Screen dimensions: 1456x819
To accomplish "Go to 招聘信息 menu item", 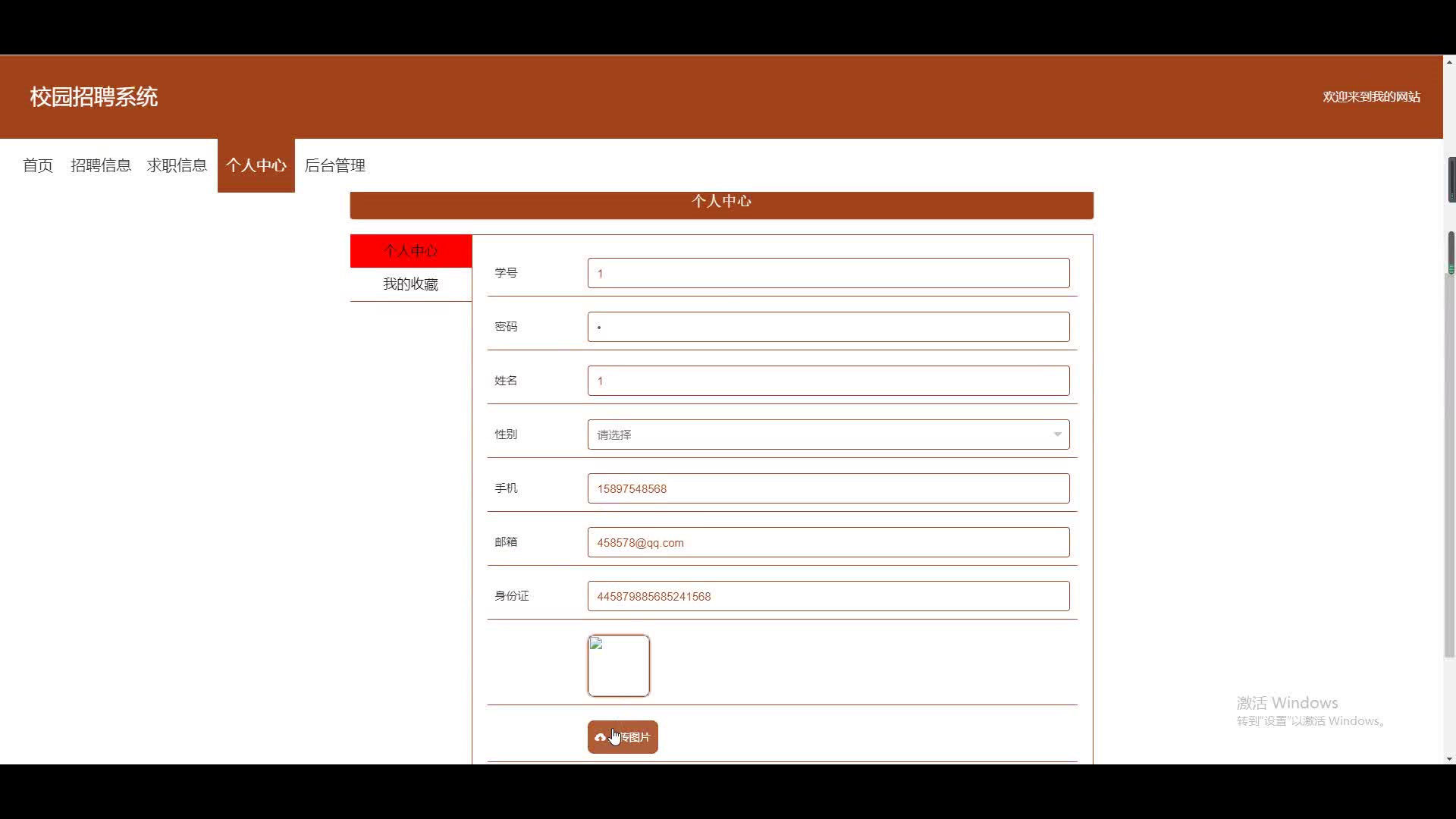I will (x=101, y=165).
